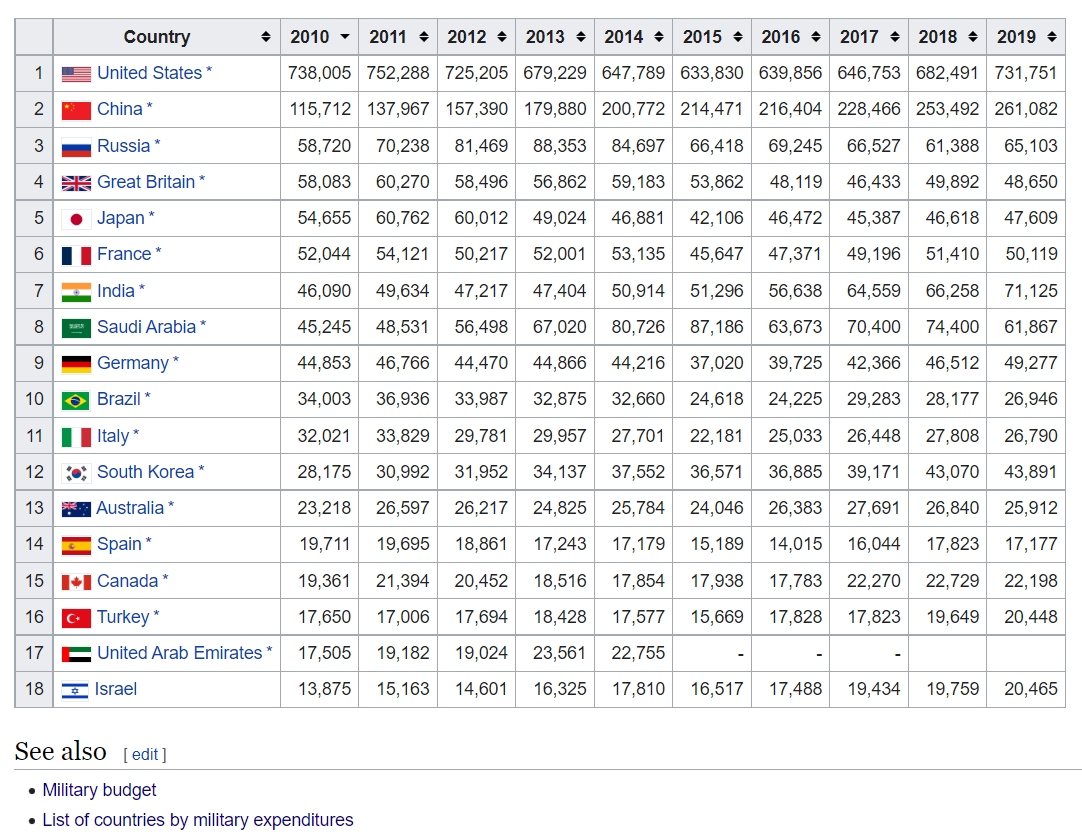Open the France country link
Viewport: 1082px width, 834px height.
124,254
